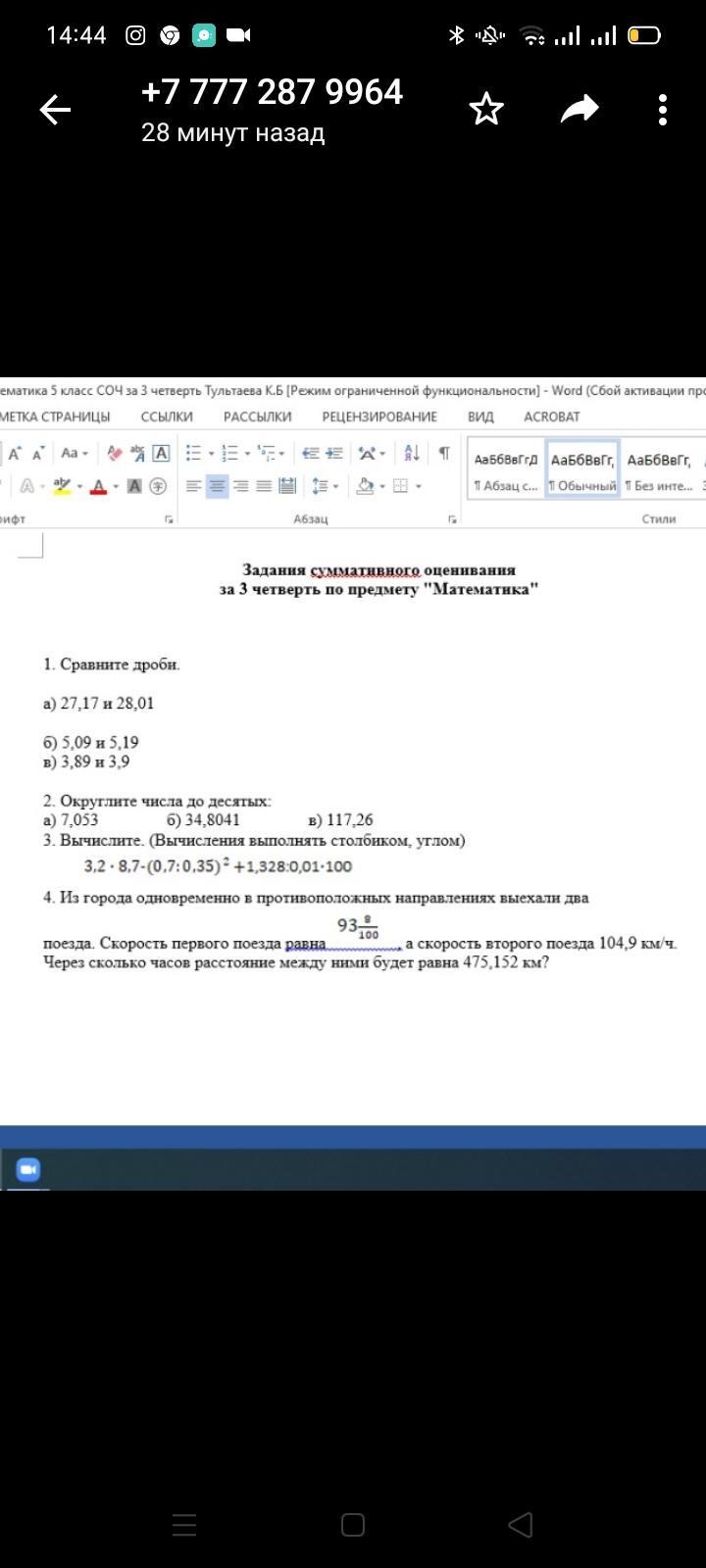The image size is (706, 1568).
Task: Toggle the paragraph marks (¶) button
Action: coord(444,453)
